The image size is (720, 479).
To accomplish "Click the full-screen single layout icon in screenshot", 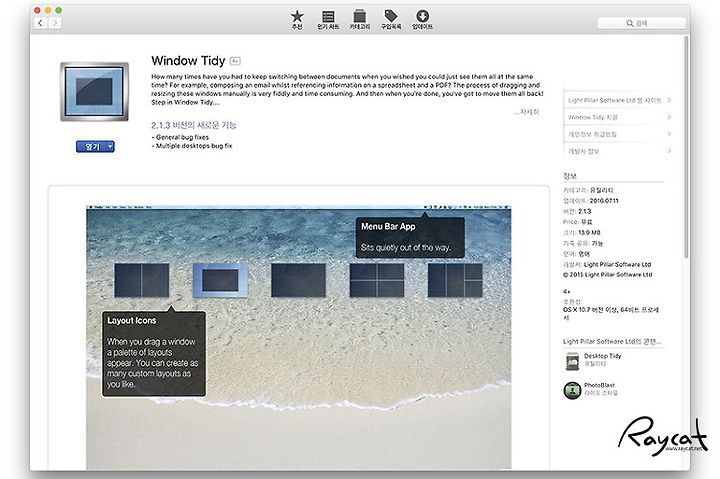I will (298, 280).
